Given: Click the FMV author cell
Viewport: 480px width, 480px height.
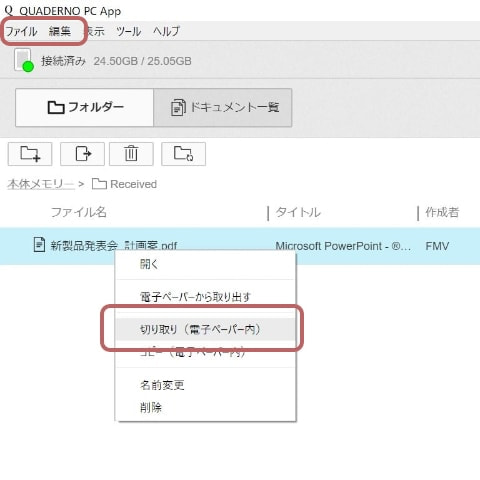Looking at the screenshot, I should click(x=437, y=246).
